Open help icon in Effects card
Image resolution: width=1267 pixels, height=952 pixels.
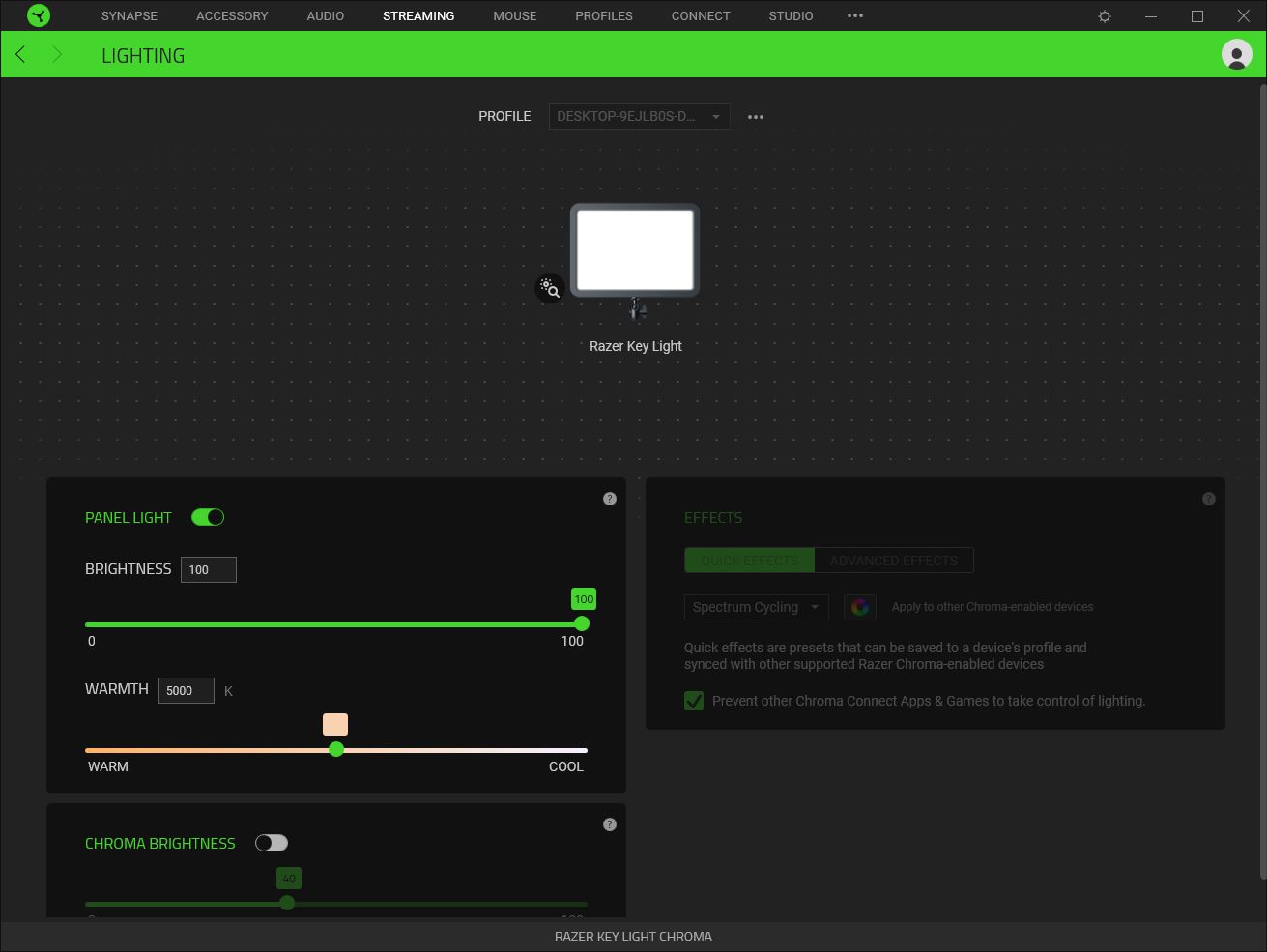(1209, 499)
